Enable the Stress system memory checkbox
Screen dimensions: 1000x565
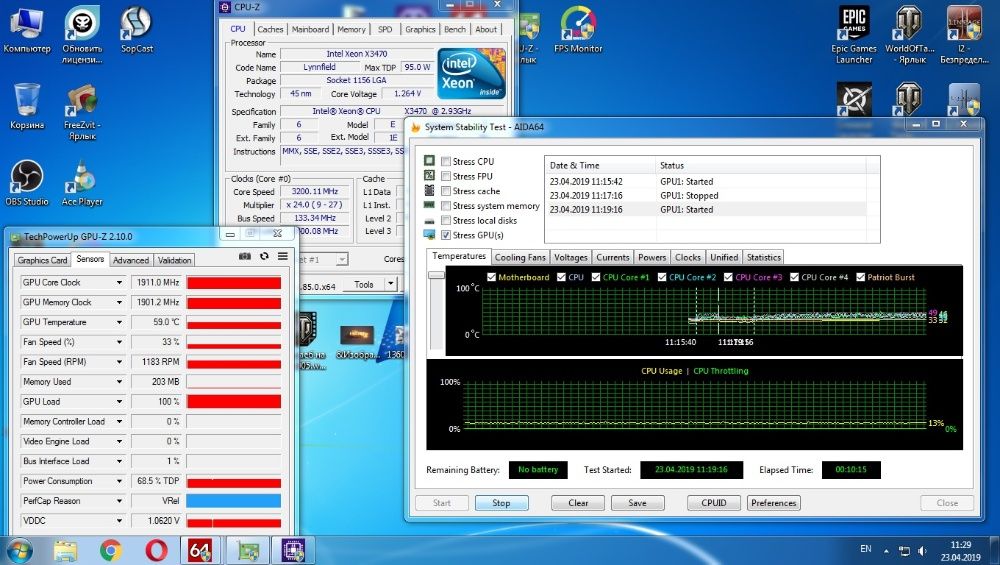446,205
